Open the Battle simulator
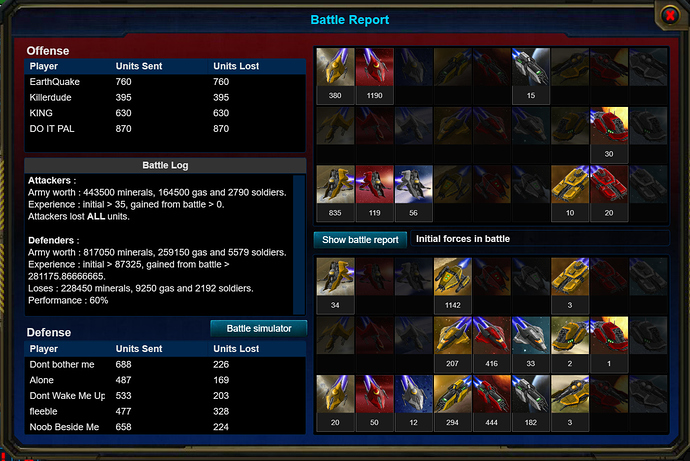This screenshot has width=690, height=461. pyautogui.click(x=259, y=329)
